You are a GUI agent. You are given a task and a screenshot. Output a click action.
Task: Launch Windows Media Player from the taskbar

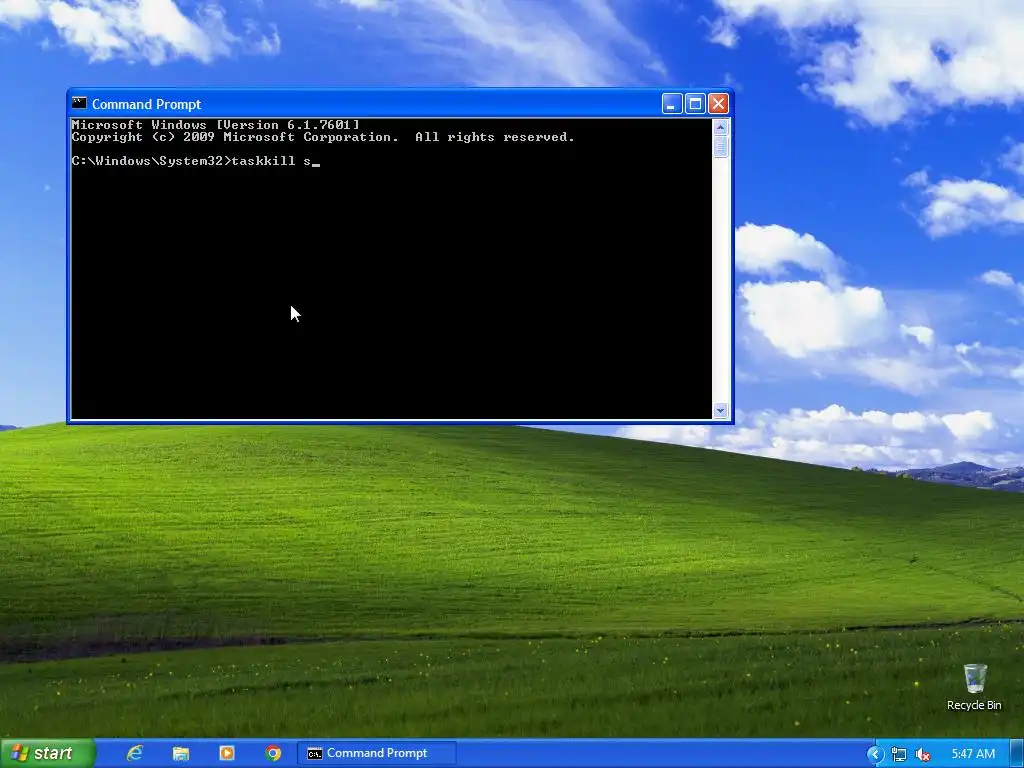(x=227, y=753)
